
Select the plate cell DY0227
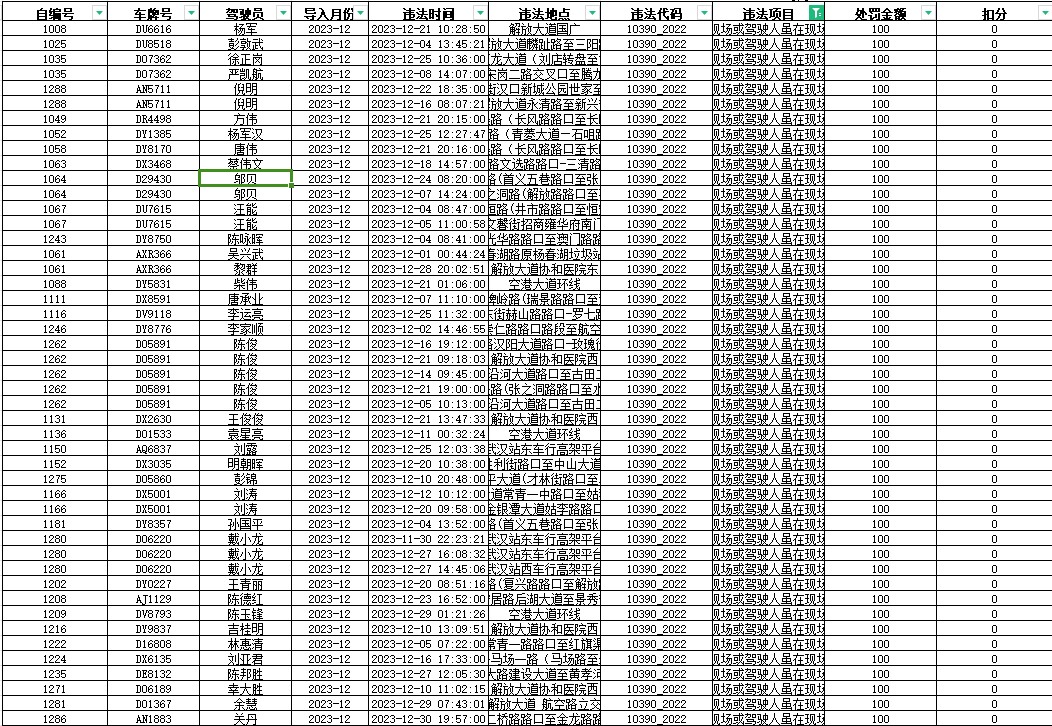153,584
